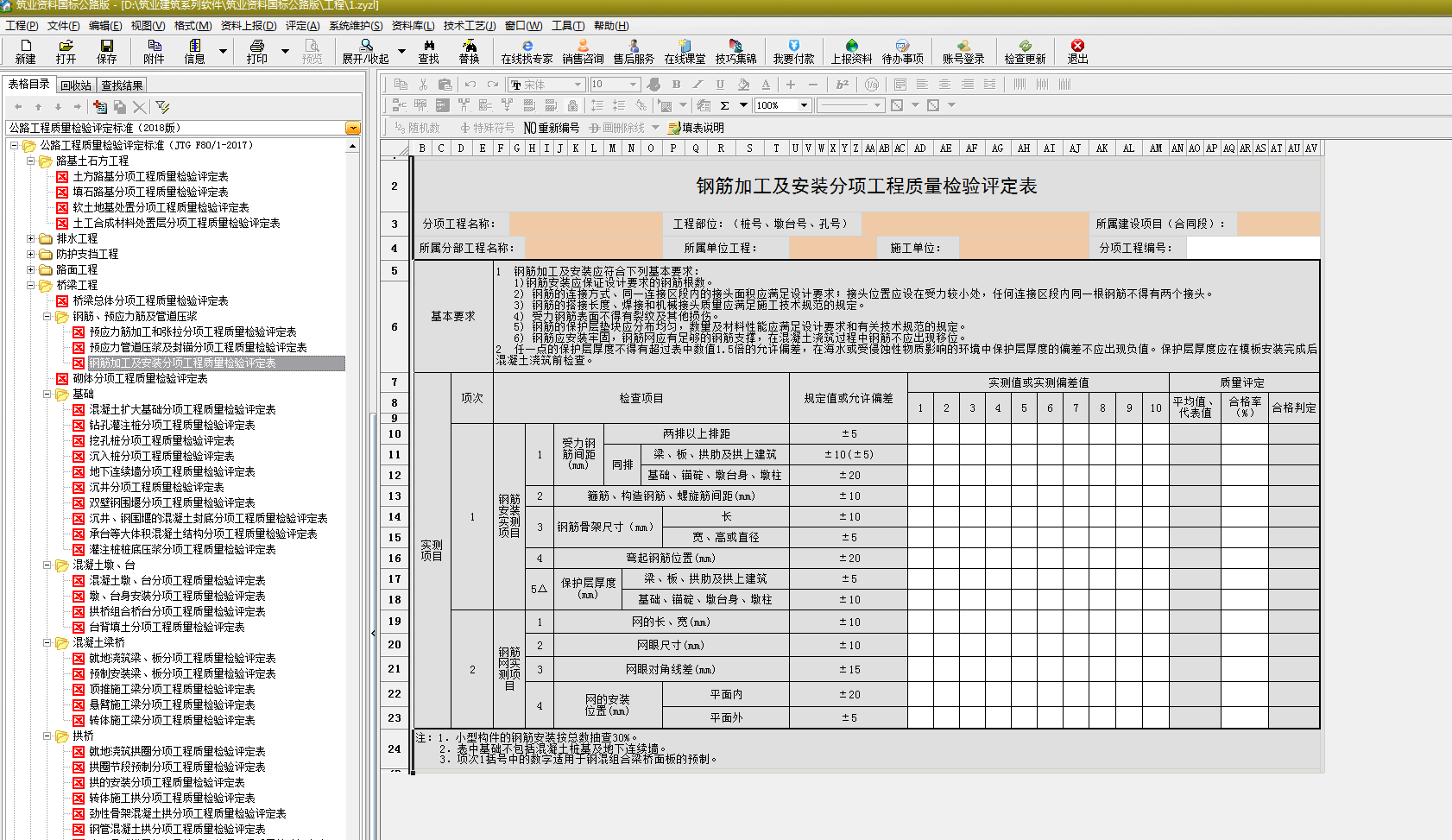1452x840 pixels.
Task: Select 桥梁总体分项工程质量检验评定表
Action: click(150, 300)
